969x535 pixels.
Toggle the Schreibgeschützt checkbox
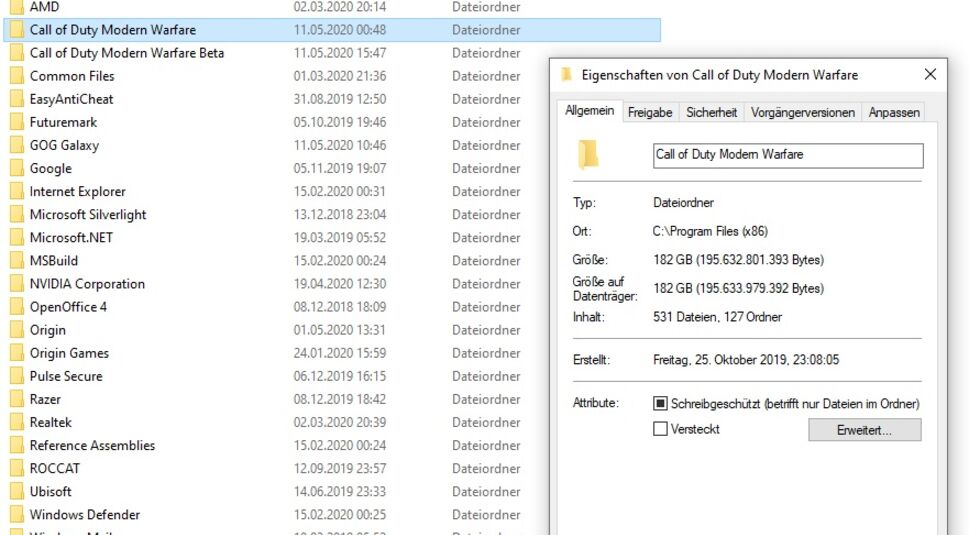point(660,404)
